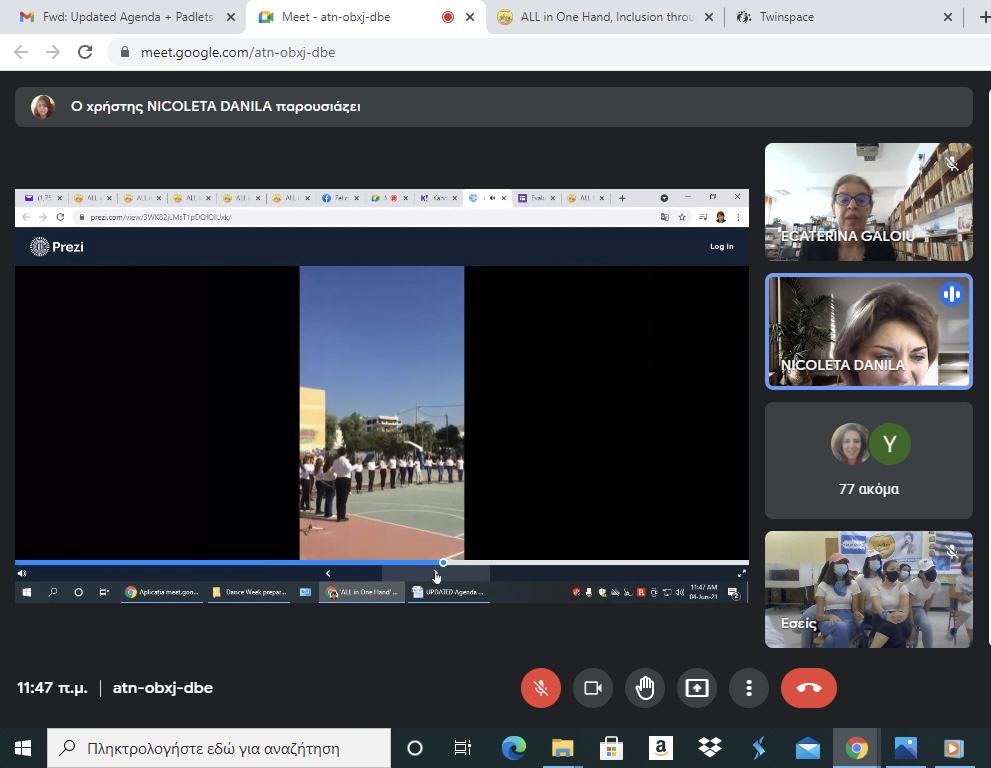The width and height of the screenshot is (991, 768).
Task: Select NICOLETA DANILA video tile
Action: (868, 331)
